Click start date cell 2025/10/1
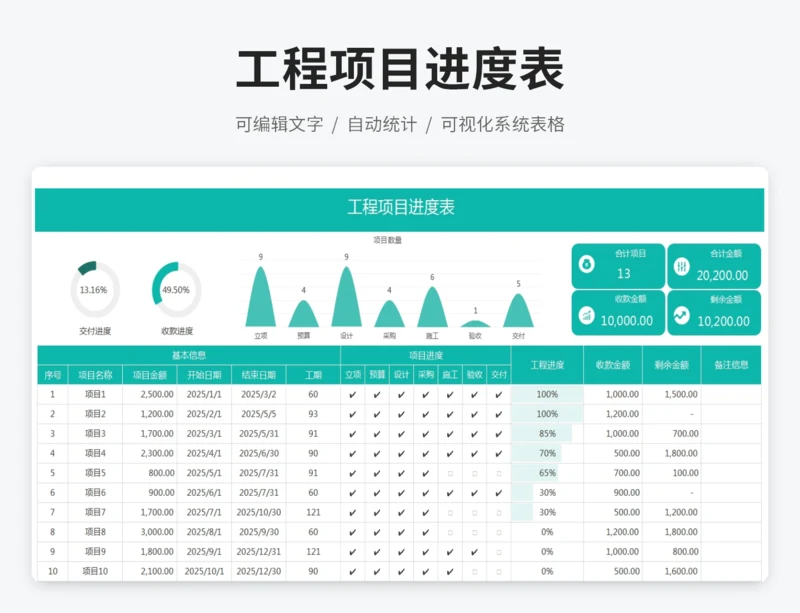This screenshot has height=613, width=800. coord(204,572)
